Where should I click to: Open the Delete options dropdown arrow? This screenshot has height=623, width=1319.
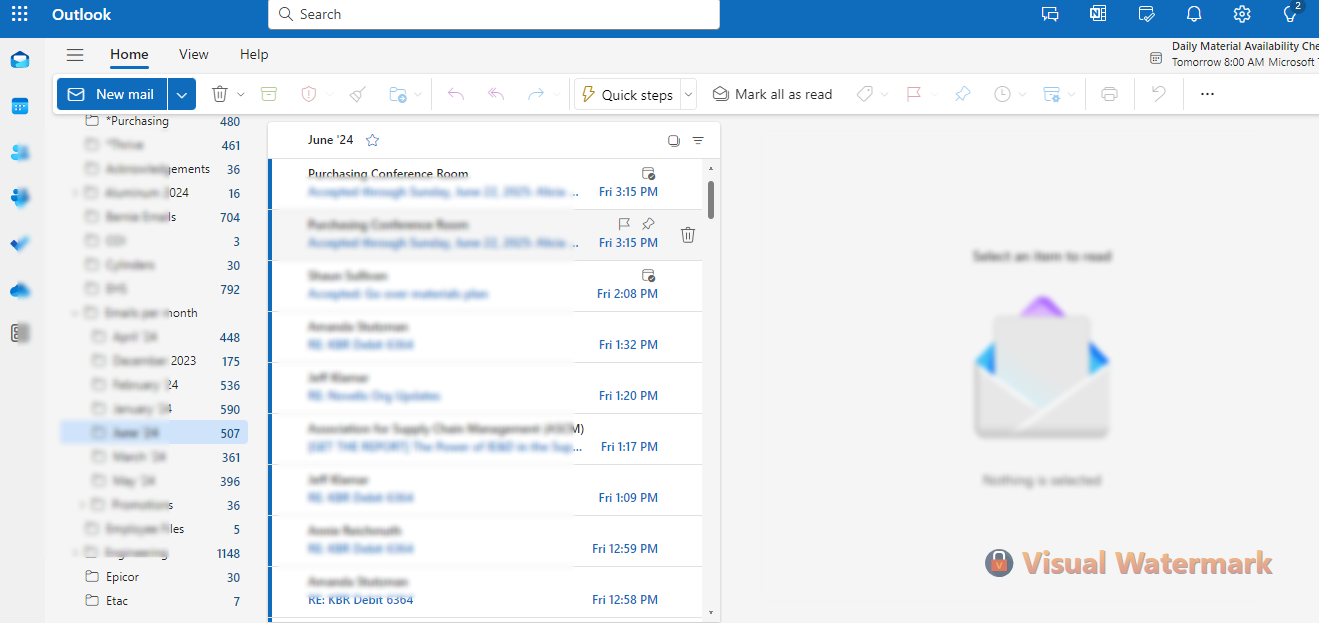coord(241,94)
